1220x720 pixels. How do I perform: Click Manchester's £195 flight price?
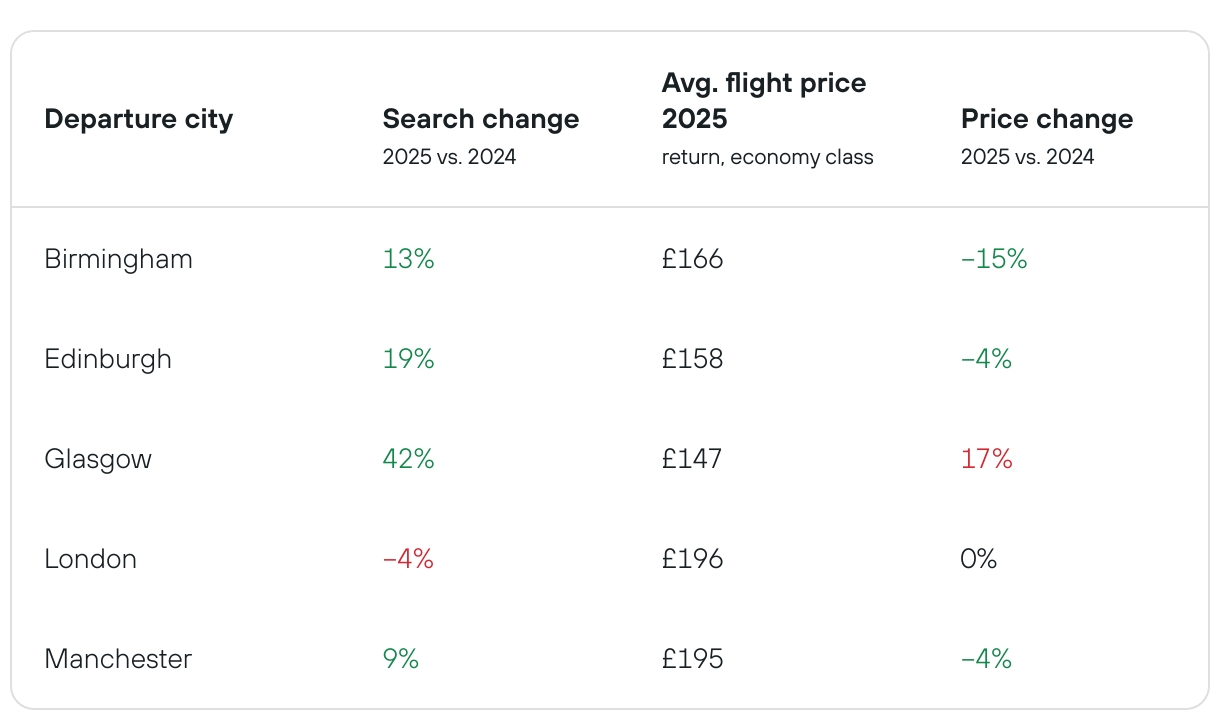click(692, 659)
